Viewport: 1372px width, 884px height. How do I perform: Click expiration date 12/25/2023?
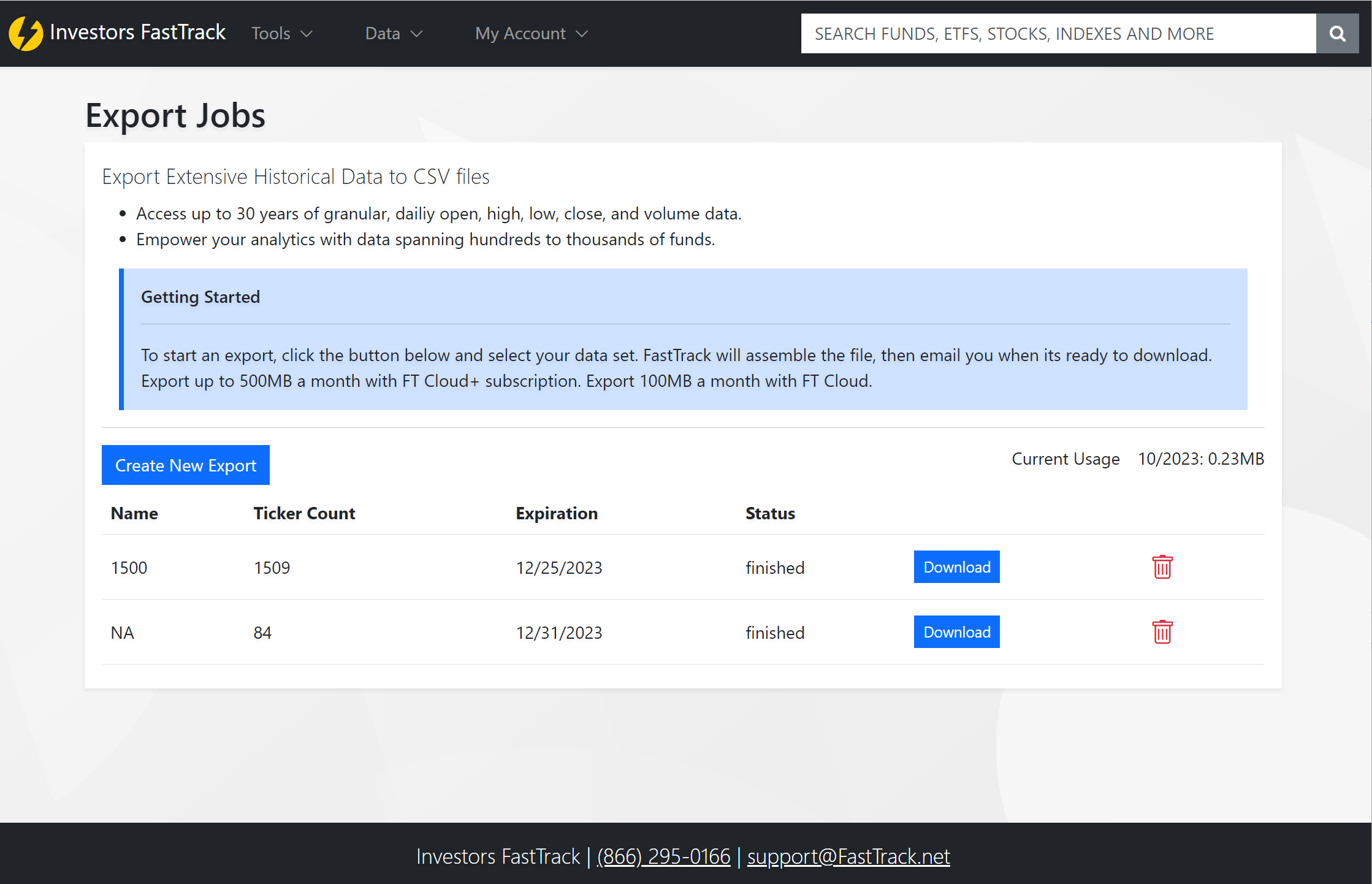[559, 568]
